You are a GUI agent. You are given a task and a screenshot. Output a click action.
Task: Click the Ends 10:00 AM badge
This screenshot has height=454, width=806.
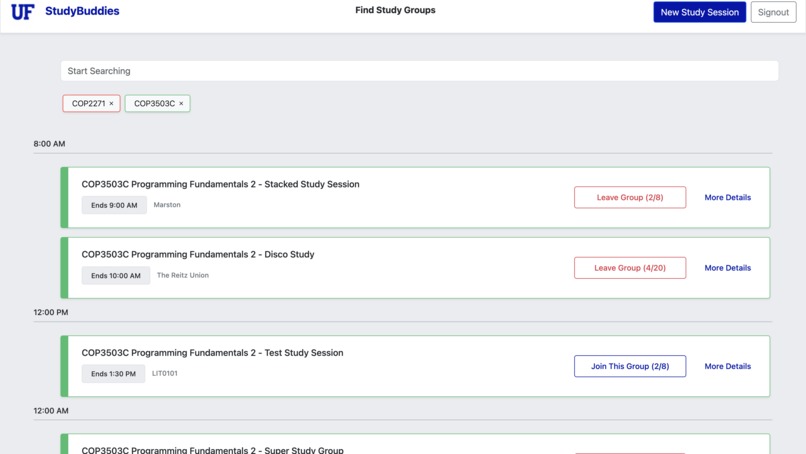pyautogui.click(x=116, y=275)
